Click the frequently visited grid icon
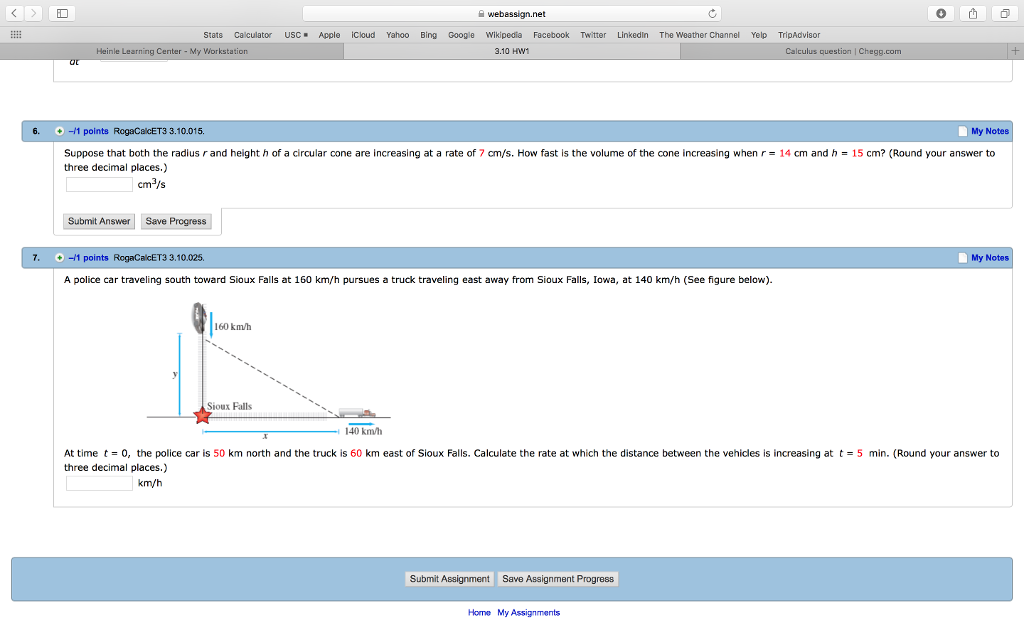Screen dimensions: 1024x640 pos(14,34)
